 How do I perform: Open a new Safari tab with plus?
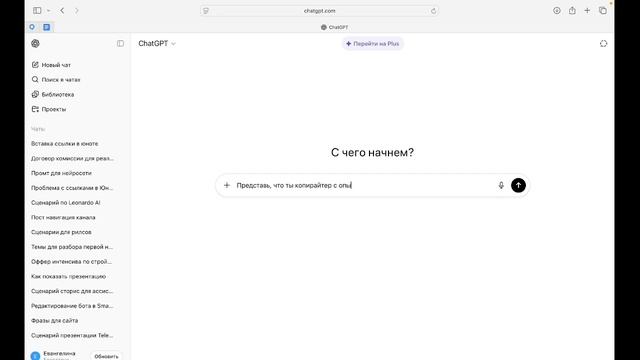click(587, 11)
